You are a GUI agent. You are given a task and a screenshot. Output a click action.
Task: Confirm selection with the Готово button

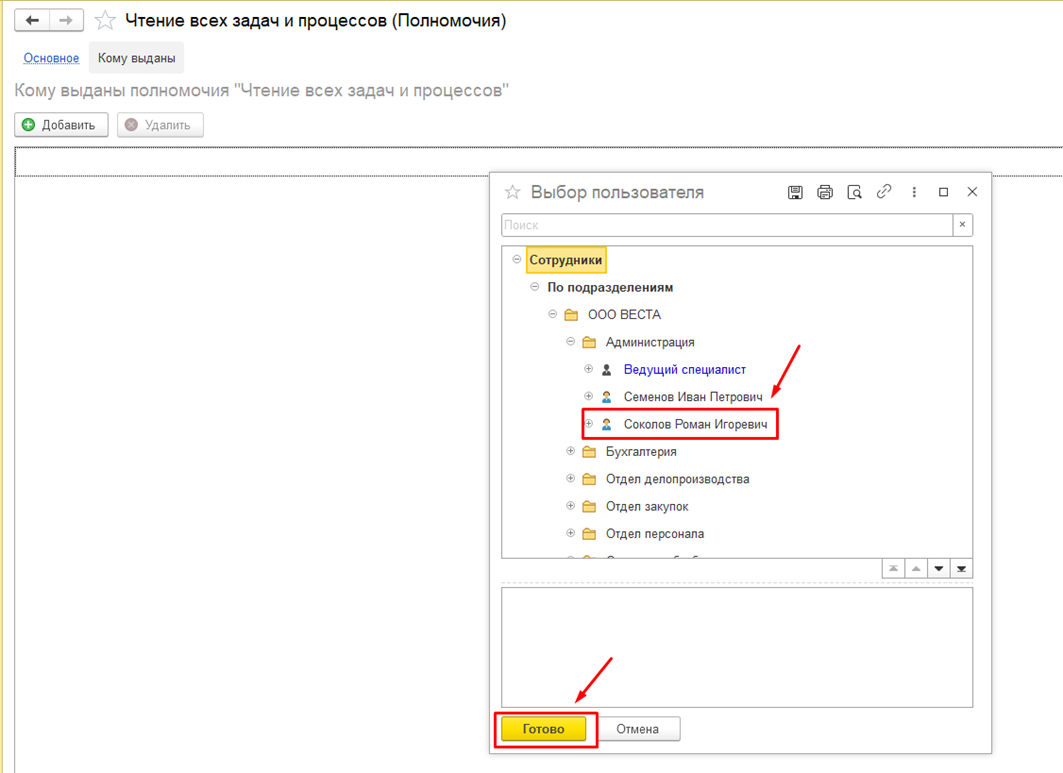[544, 729]
